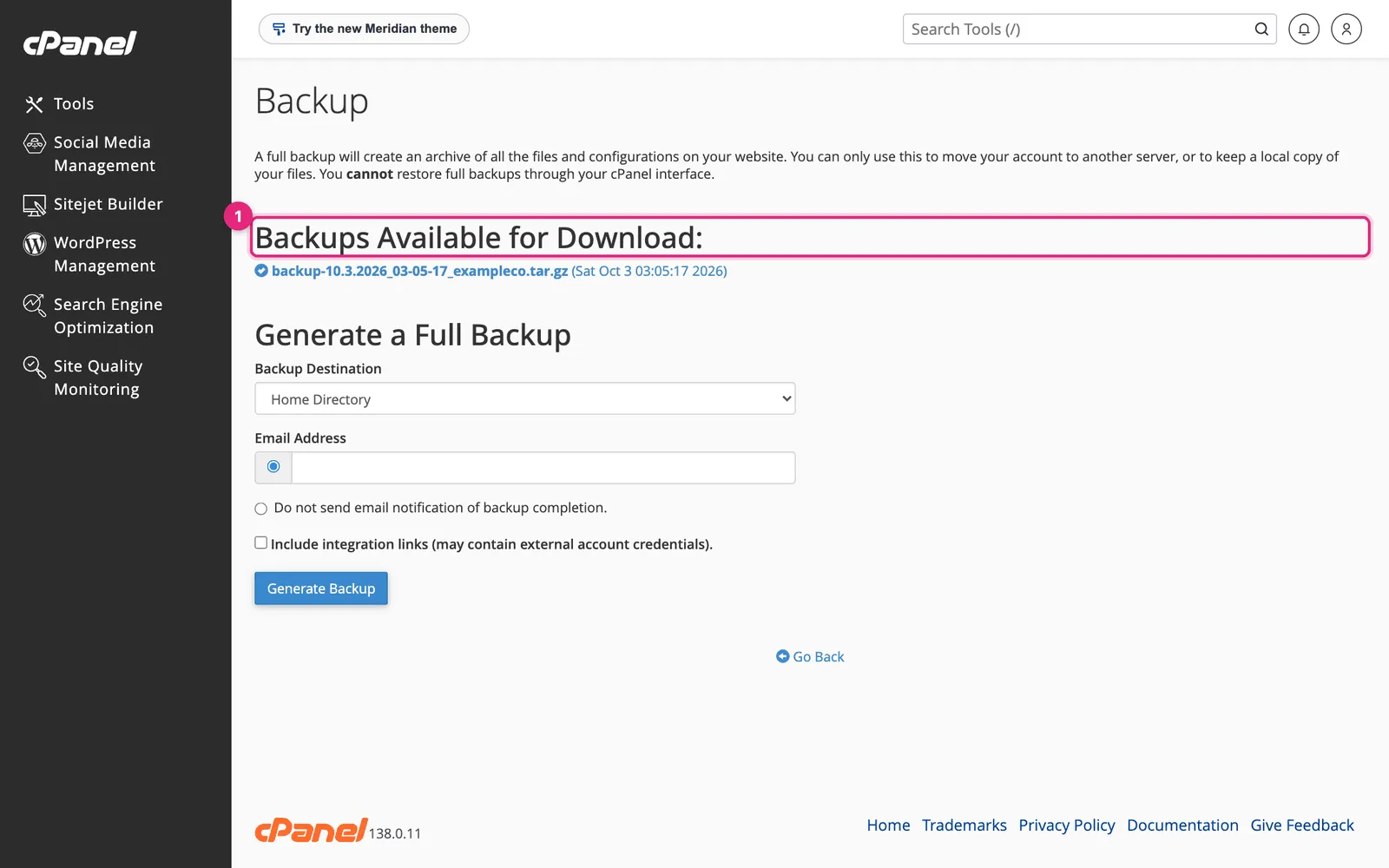Click the WordPress logo icon

point(34,244)
